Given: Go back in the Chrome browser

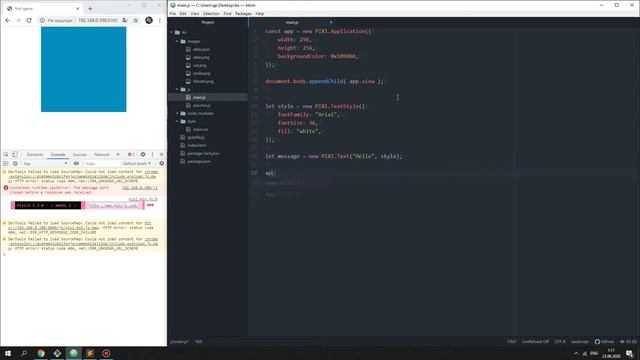Looking at the screenshot, I should coord(8,20).
